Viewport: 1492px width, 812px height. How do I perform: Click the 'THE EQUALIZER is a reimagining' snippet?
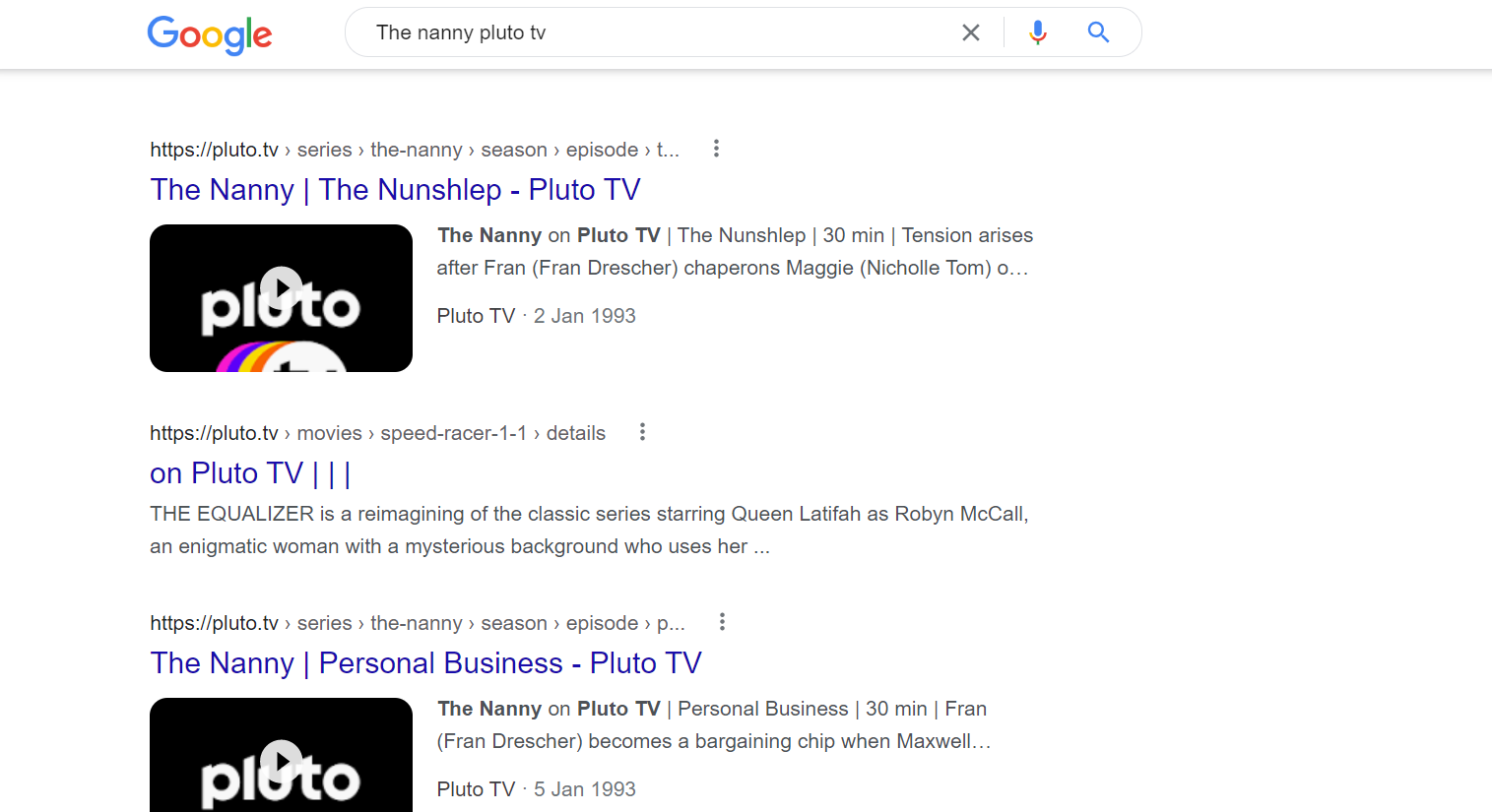point(589,530)
